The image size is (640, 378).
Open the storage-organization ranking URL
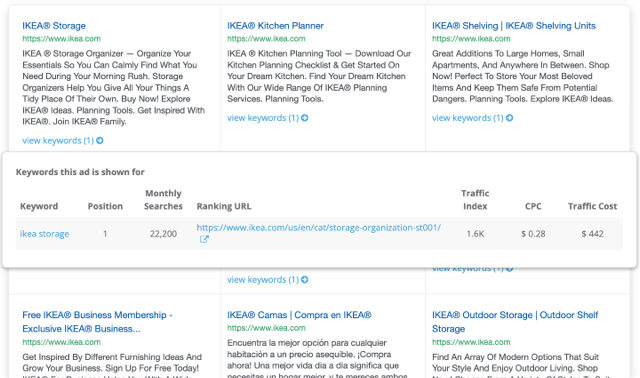pos(319,228)
